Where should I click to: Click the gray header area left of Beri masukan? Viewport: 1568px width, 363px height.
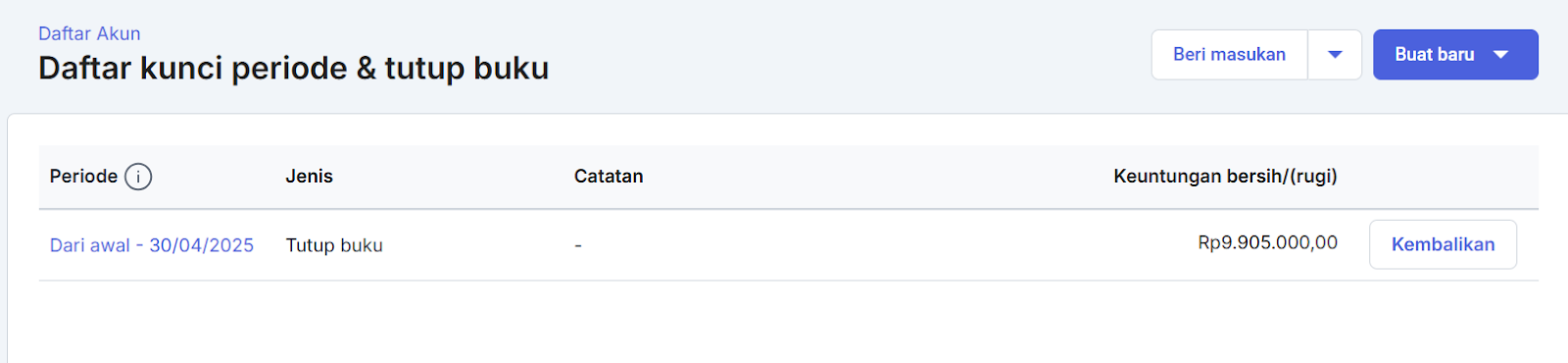pyautogui.click(x=843, y=55)
